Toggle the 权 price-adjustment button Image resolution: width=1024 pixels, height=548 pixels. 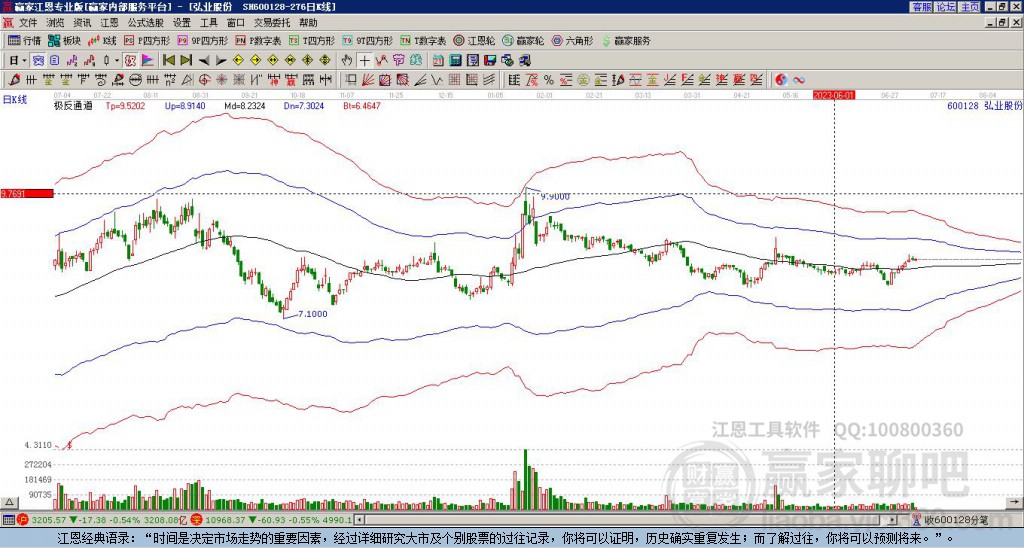[x=130, y=61]
